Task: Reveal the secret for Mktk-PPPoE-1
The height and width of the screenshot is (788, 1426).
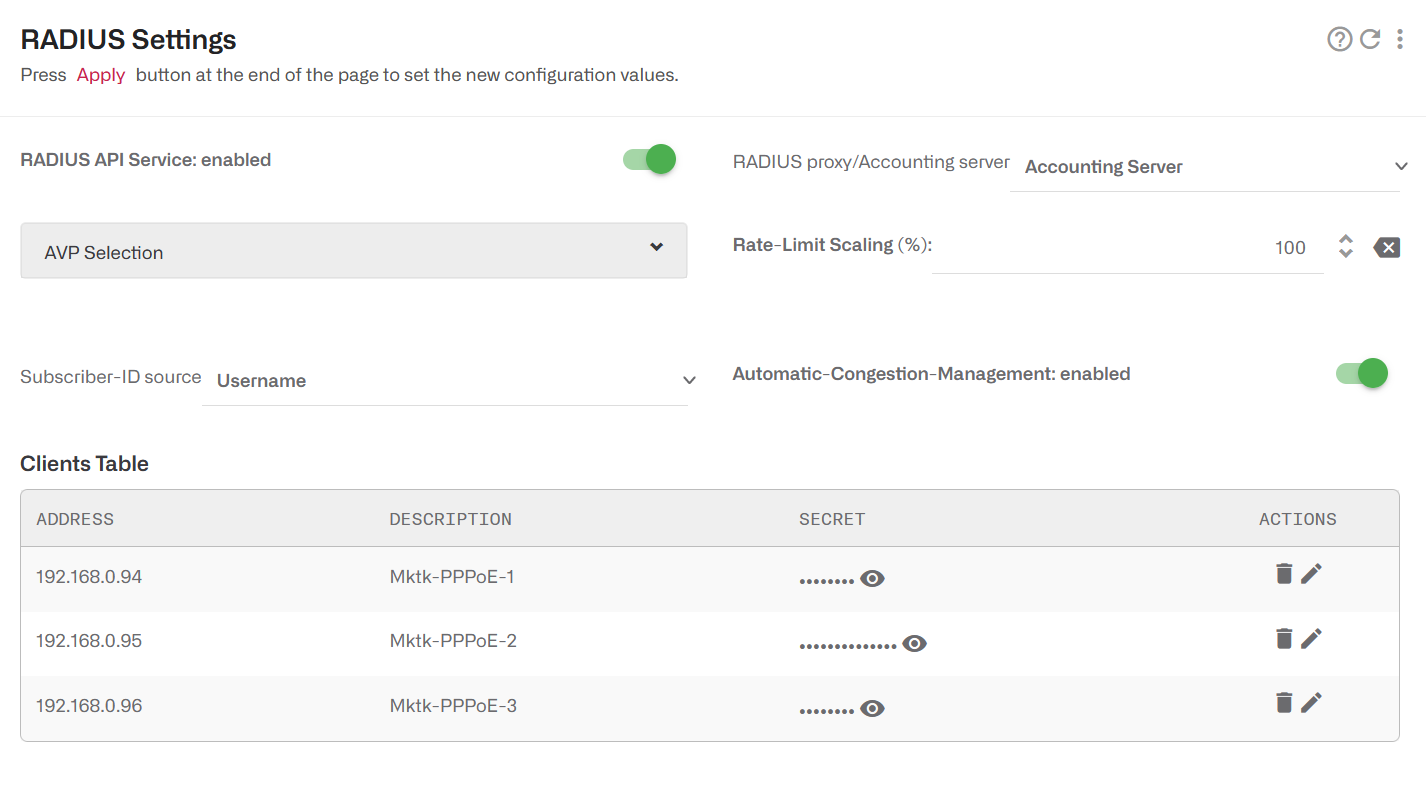Action: point(872,579)
